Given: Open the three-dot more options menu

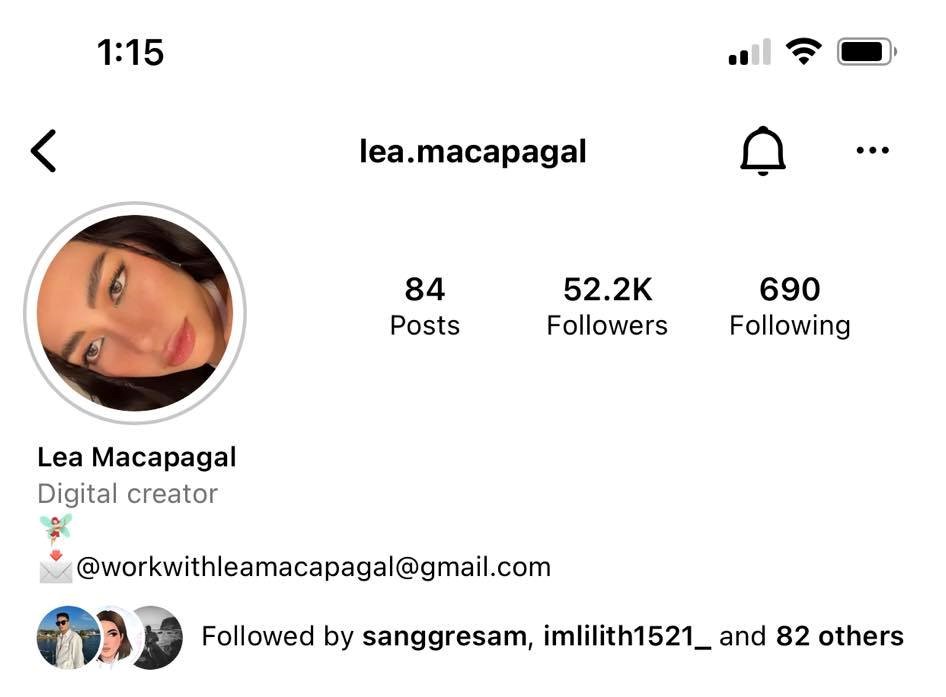Looking at the screenshot, I should pos(872,150).
